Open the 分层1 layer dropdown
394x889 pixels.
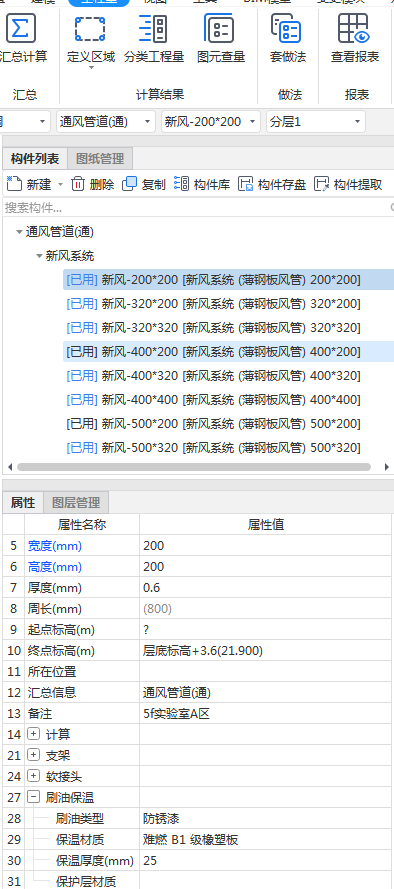(315, 121)
